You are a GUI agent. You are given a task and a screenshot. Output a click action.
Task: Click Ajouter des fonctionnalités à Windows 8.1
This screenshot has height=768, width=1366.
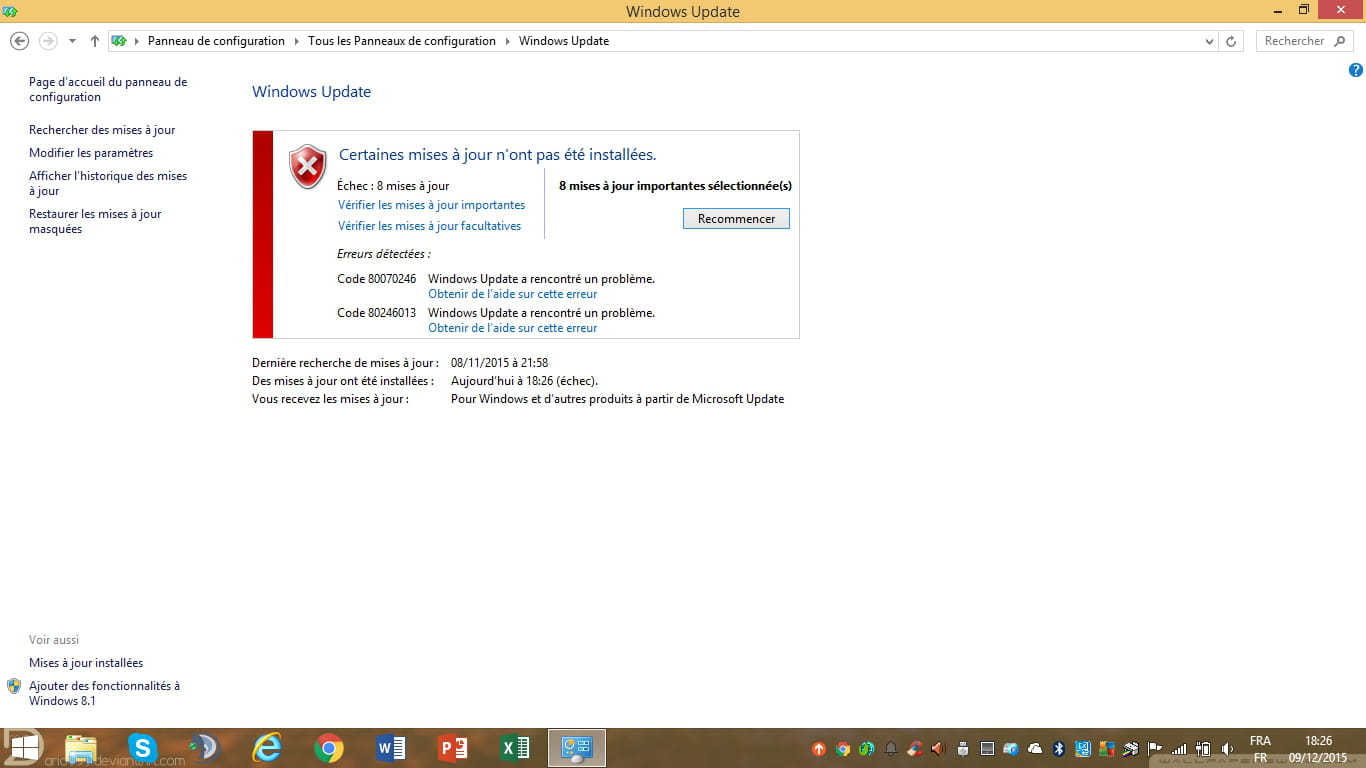coord(104,693)
